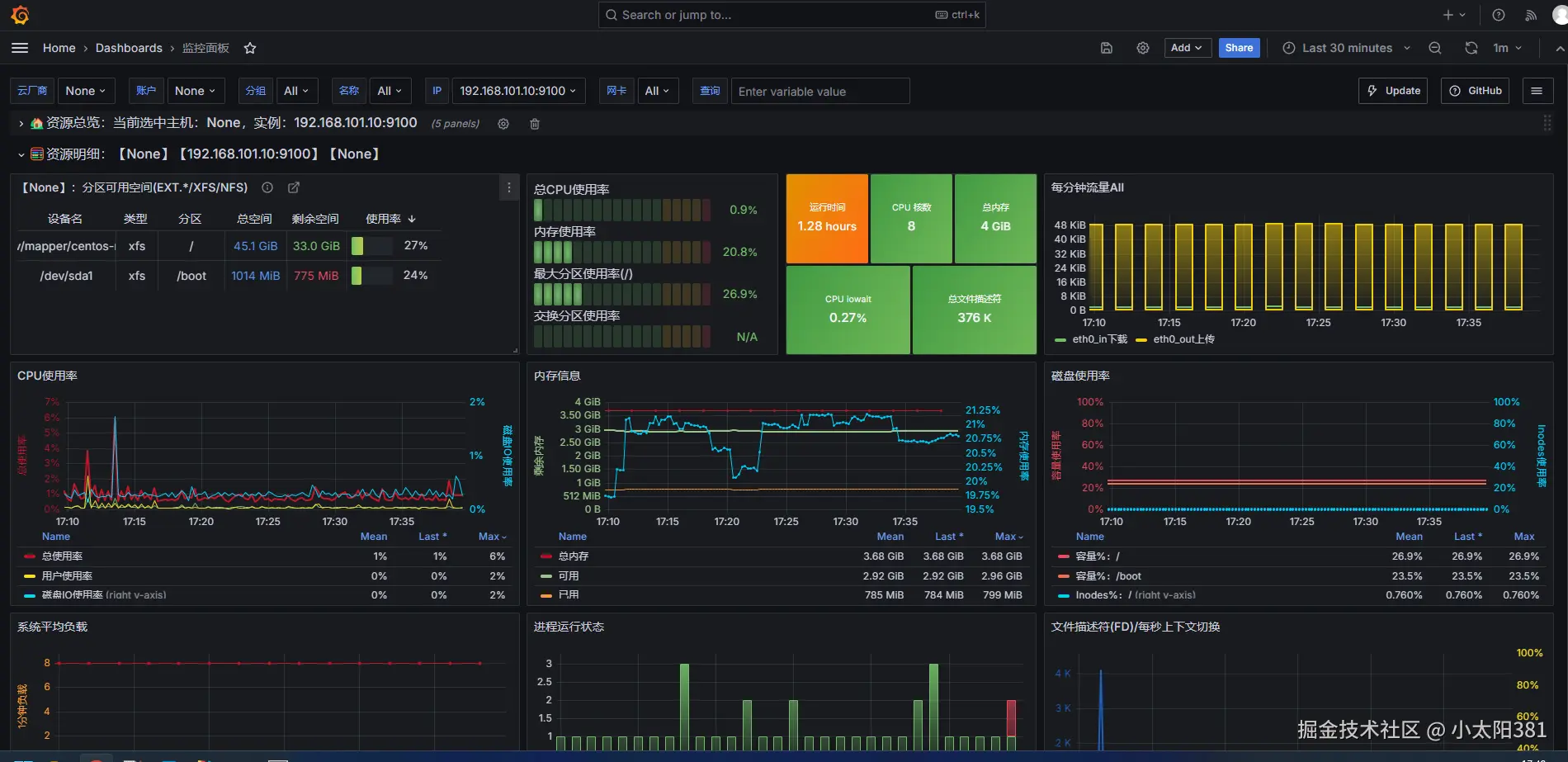The image size is (1568, 762).
Task: Open dashboard settings gear in toolbar
Action: tap(1143, 48)
